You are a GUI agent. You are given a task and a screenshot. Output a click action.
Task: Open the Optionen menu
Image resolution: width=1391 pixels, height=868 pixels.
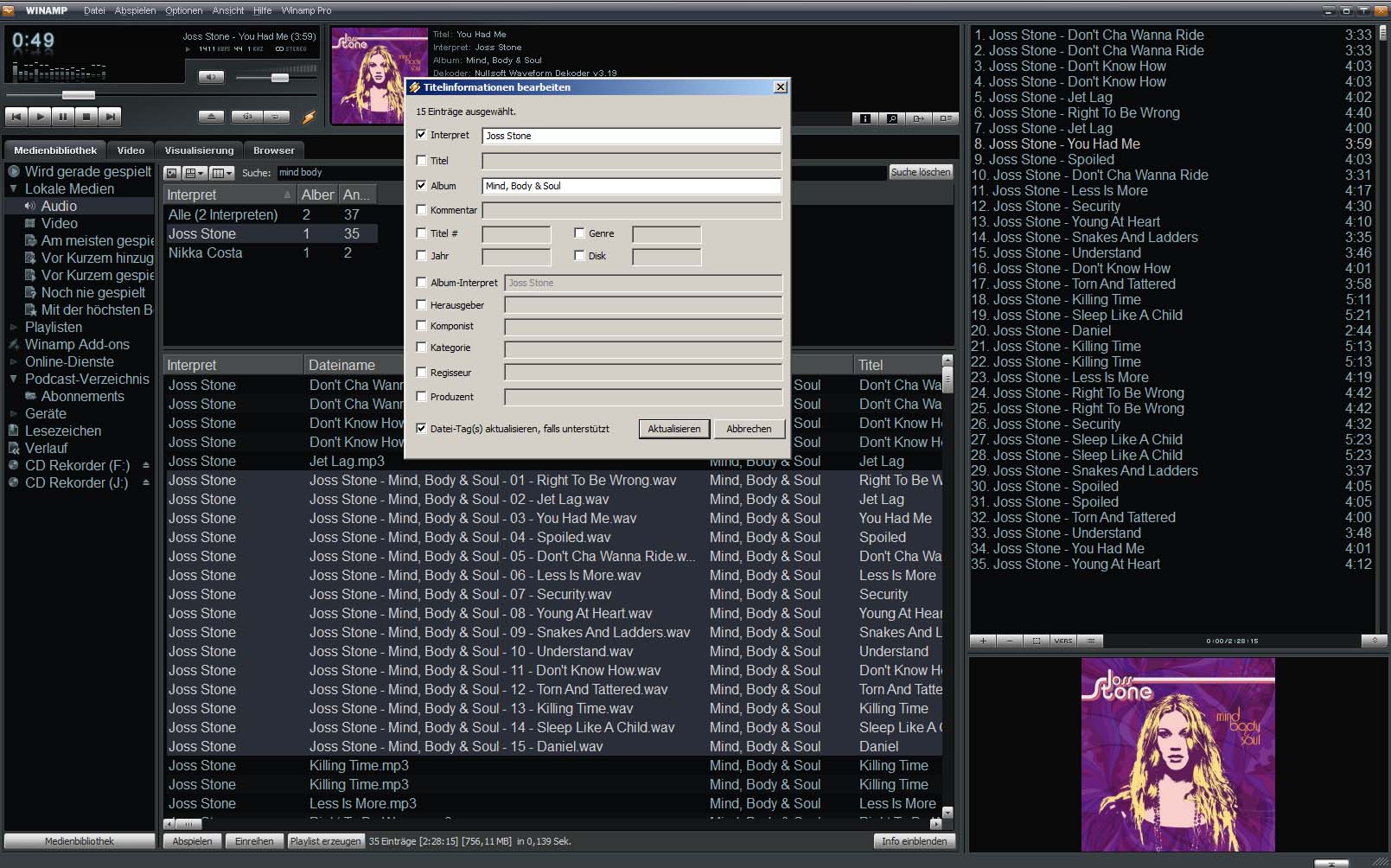tap(183, 10)
